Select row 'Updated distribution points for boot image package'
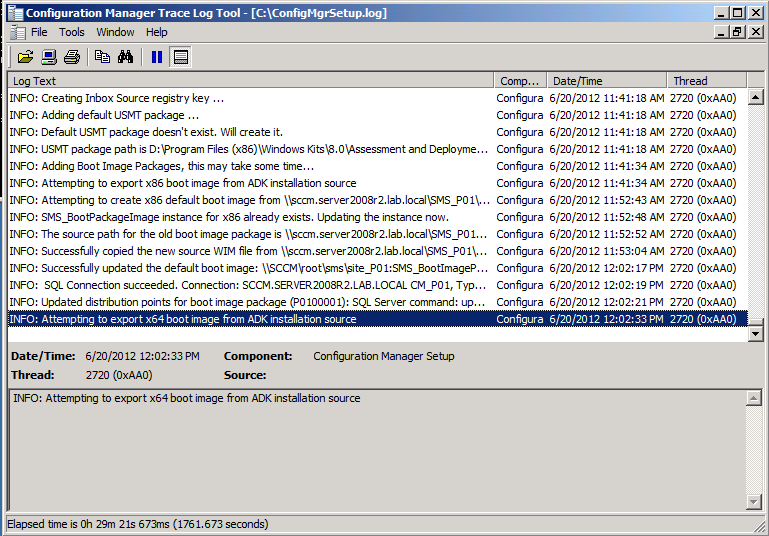The height and width of the screenshot is (536, 769). [x=378, y=302]
